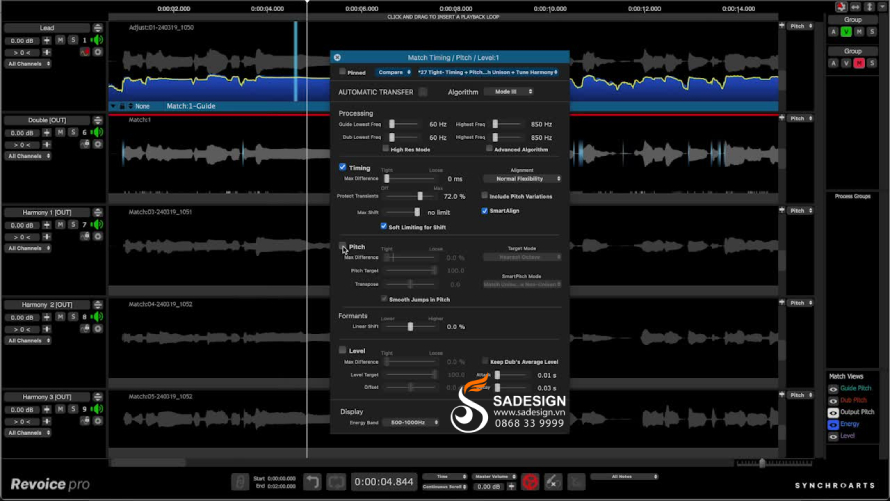Click the Lead track collapse handle icon
This screenshot has height=501, width=890.
pos(98,28)
